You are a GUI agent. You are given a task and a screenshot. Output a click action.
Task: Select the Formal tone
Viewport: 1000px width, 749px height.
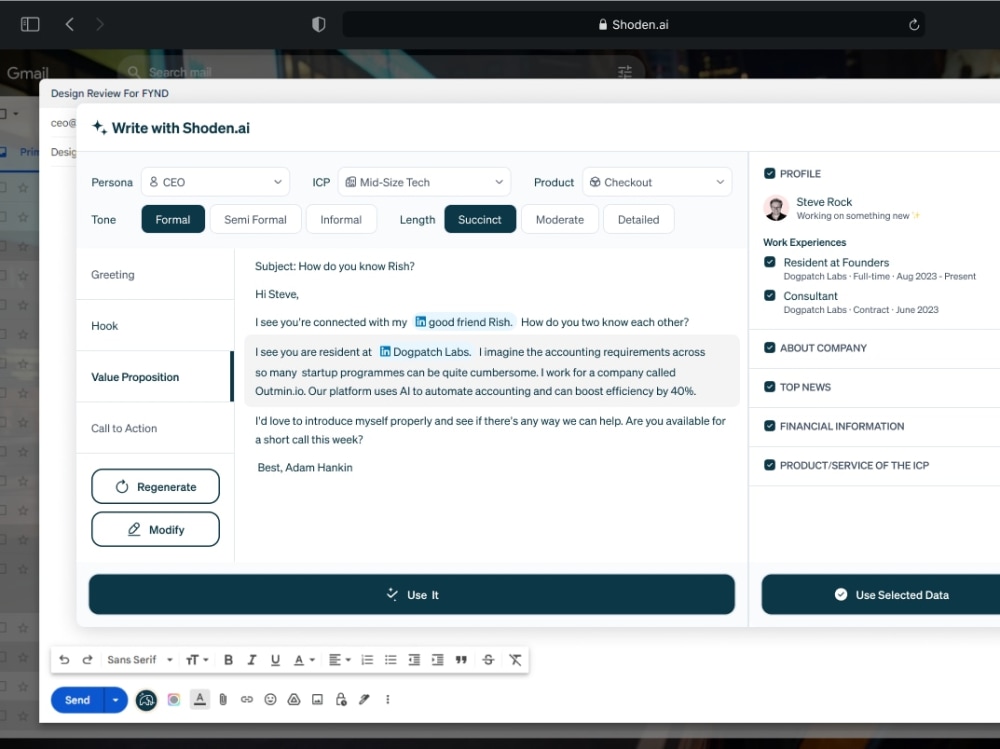[x=173, y=219]
